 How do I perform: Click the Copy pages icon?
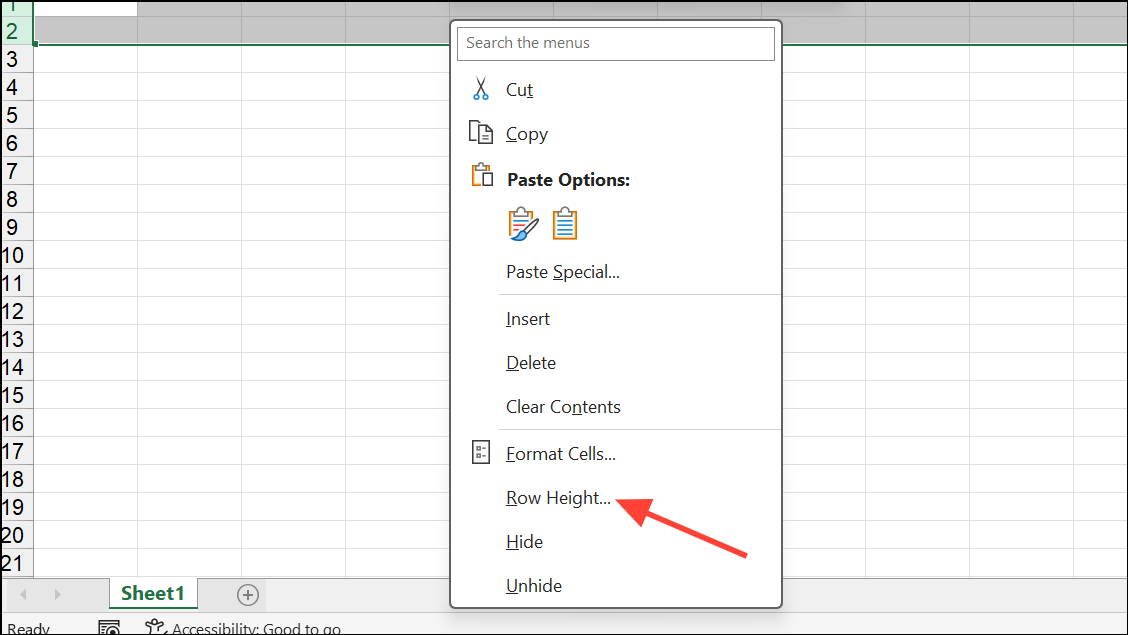(x=481, y=133)
